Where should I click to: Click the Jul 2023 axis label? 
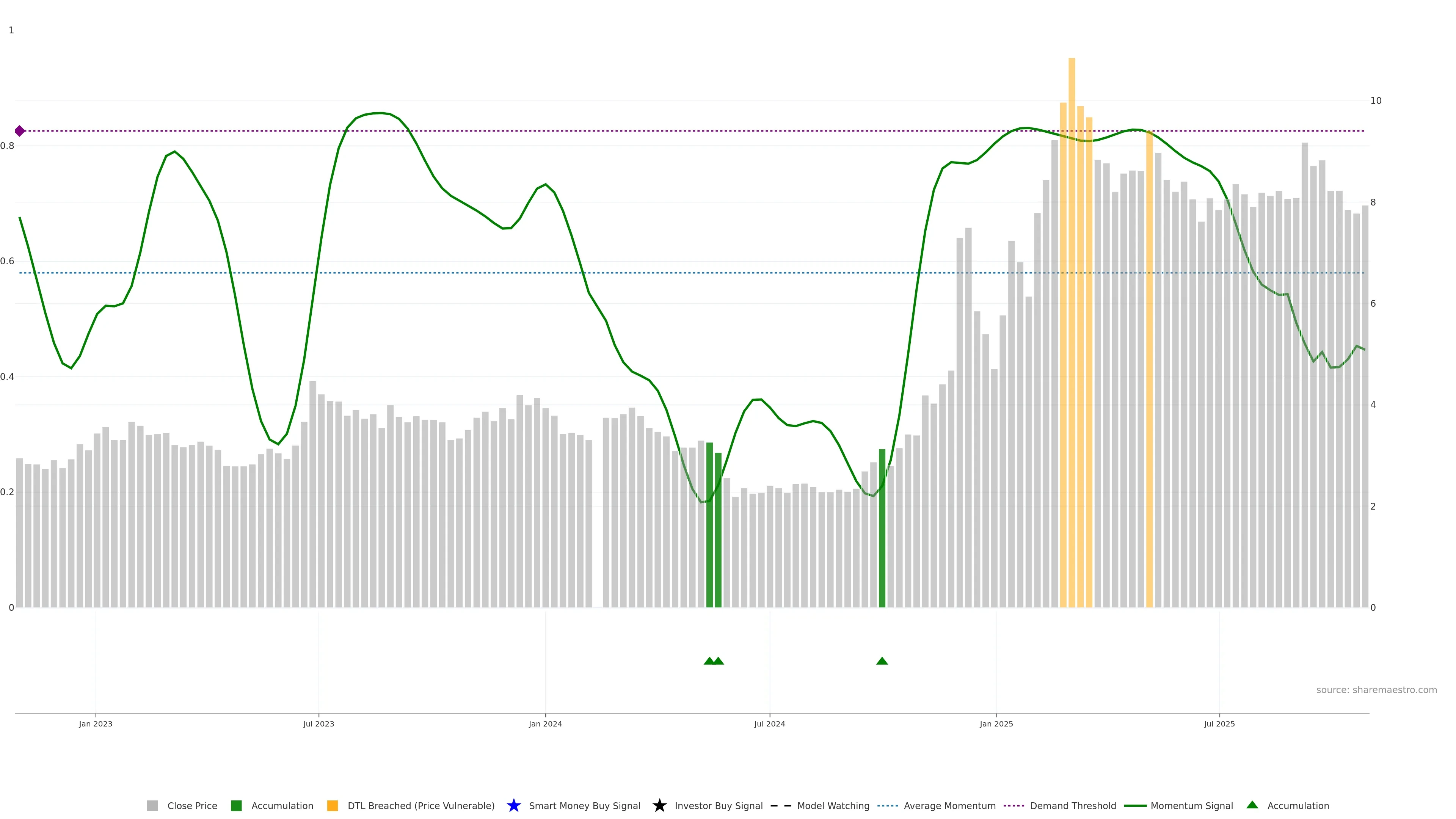pyautogui.click(x=318, y=723)
